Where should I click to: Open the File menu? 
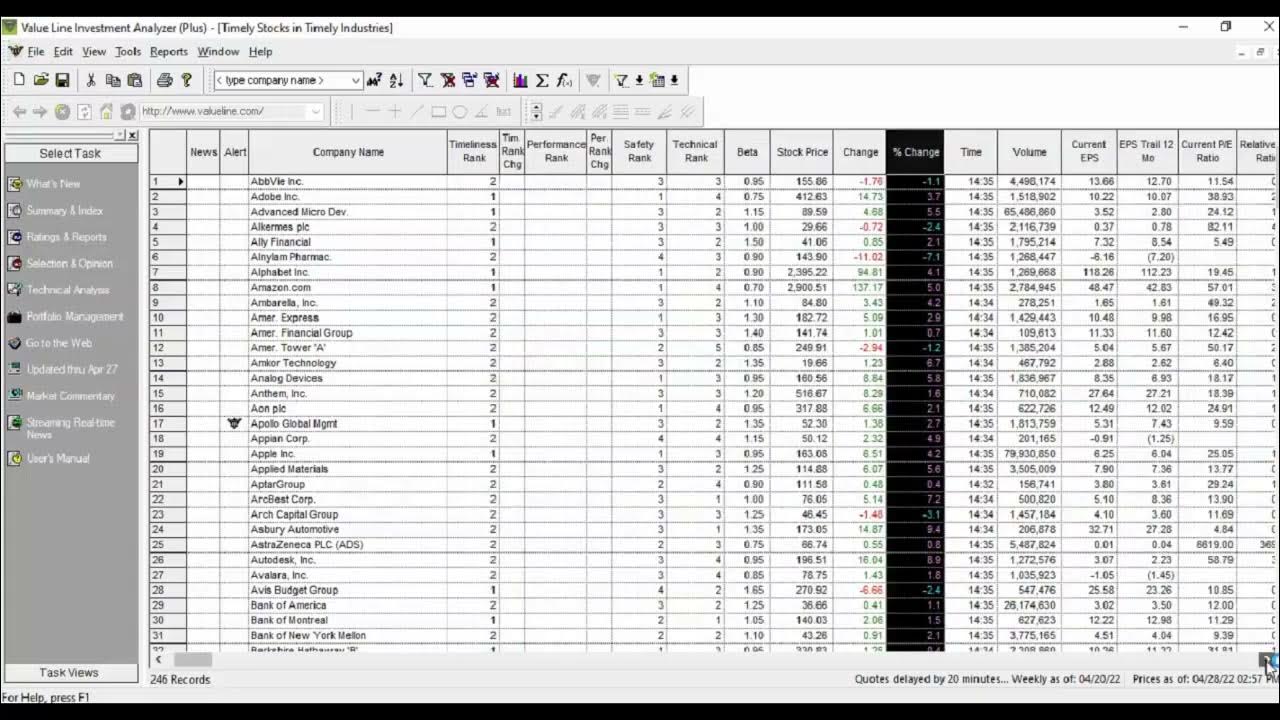36,52
